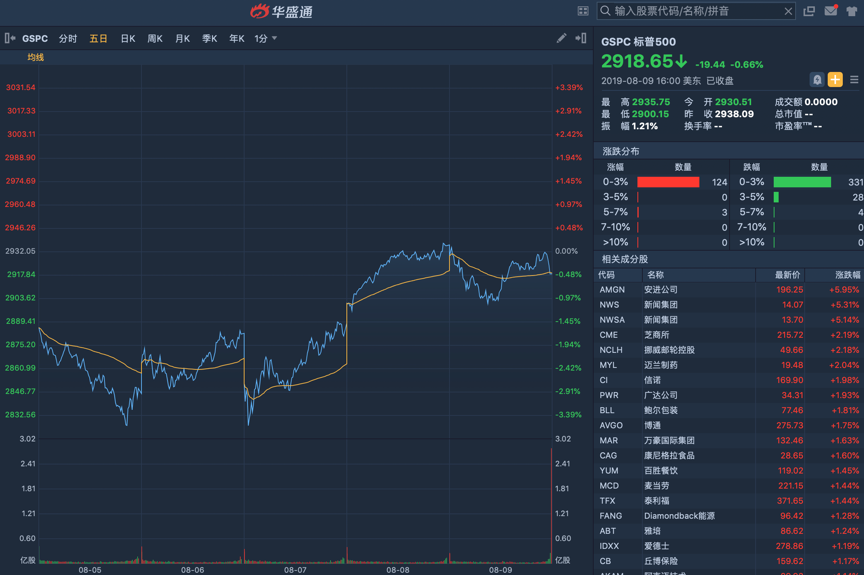Click the 华盛通 logo
The width and height of the screenshot is (864, 575).
pos(282,12)
